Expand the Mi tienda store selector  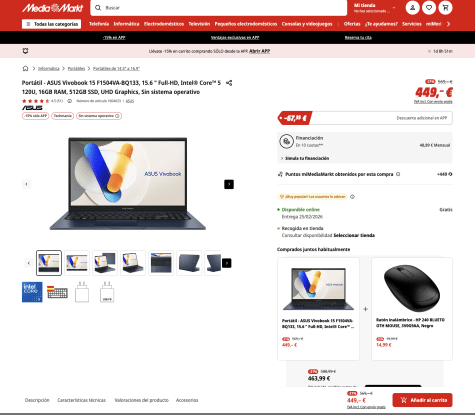(375, 8)
